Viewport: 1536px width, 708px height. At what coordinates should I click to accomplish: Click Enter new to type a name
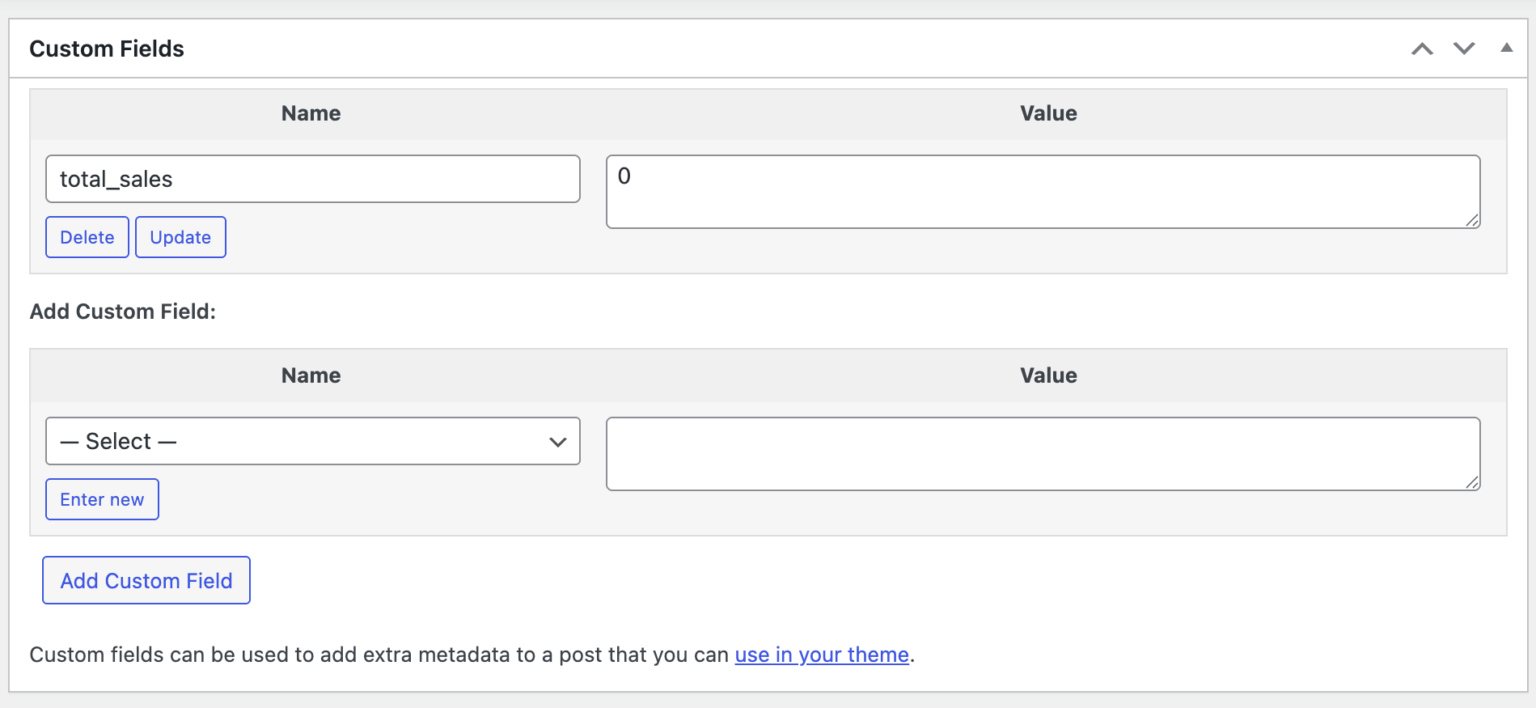[x=101, y=499]
